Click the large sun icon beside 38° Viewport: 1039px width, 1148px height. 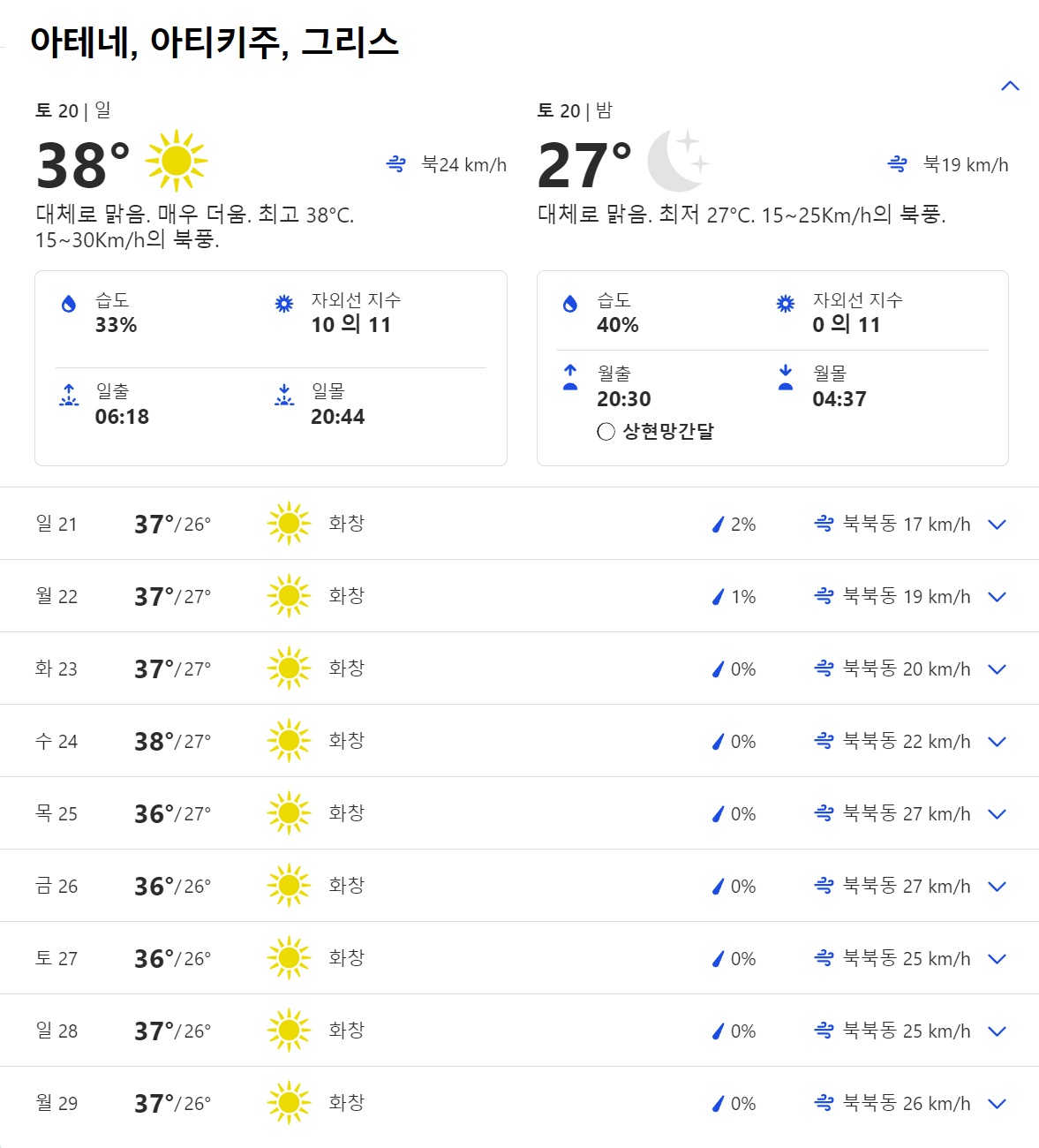tap(176, 161)
